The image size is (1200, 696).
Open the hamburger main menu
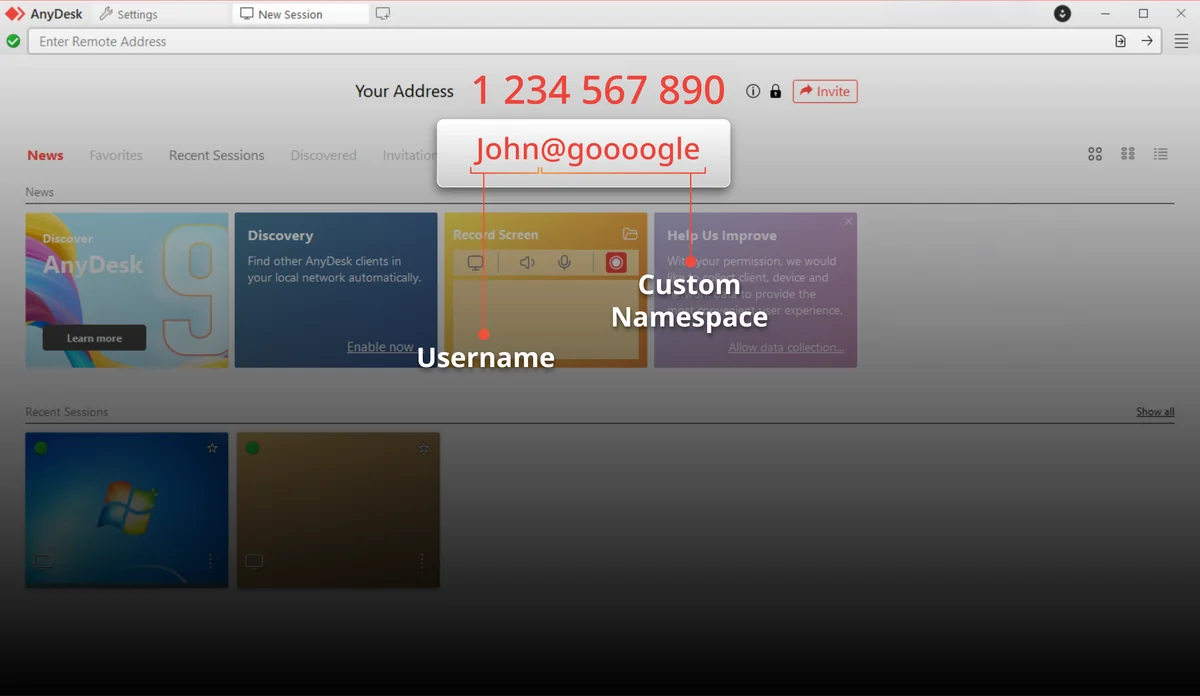pos(1181,41)
